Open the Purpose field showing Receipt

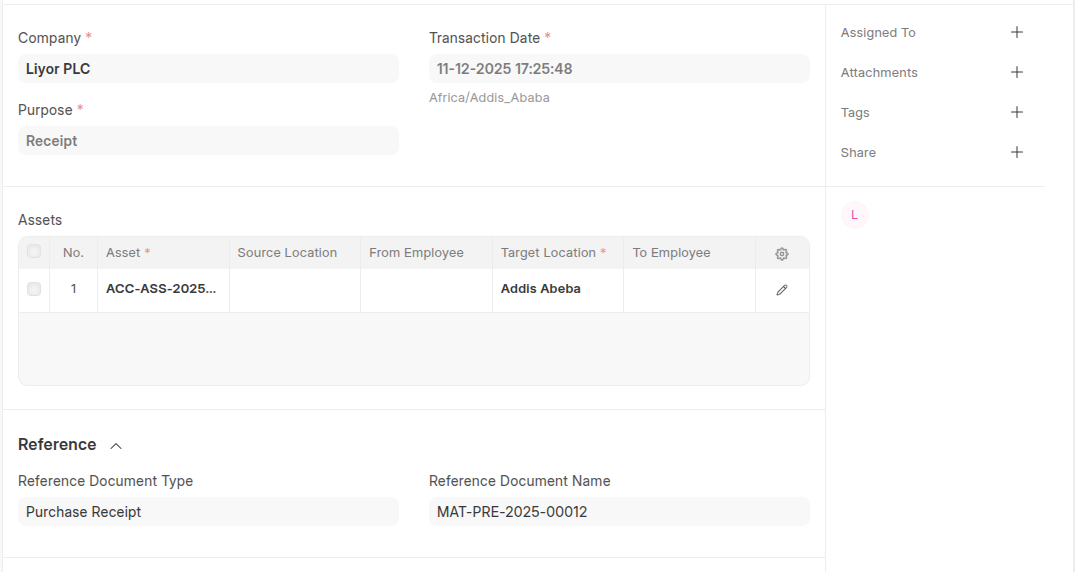coord(208,141)
